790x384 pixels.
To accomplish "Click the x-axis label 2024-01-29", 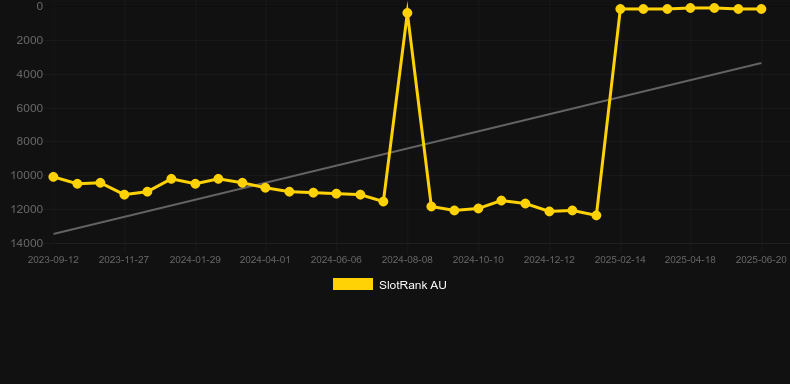I will point(195,260).
